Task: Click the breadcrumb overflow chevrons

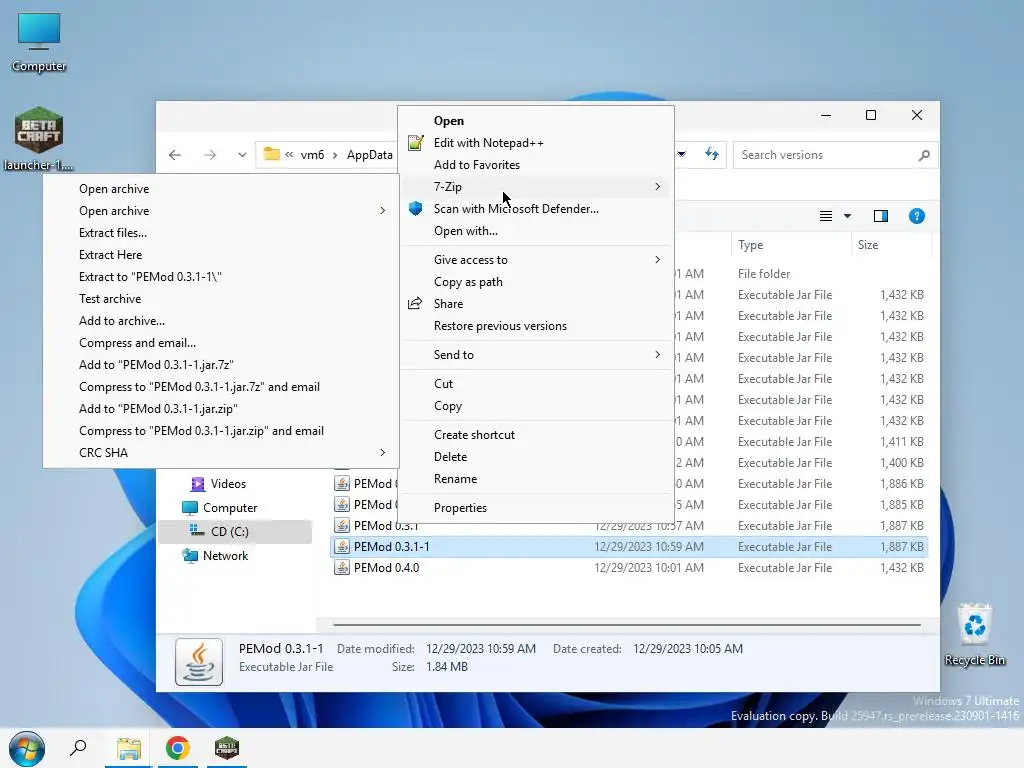Action: tap(289, 155)
